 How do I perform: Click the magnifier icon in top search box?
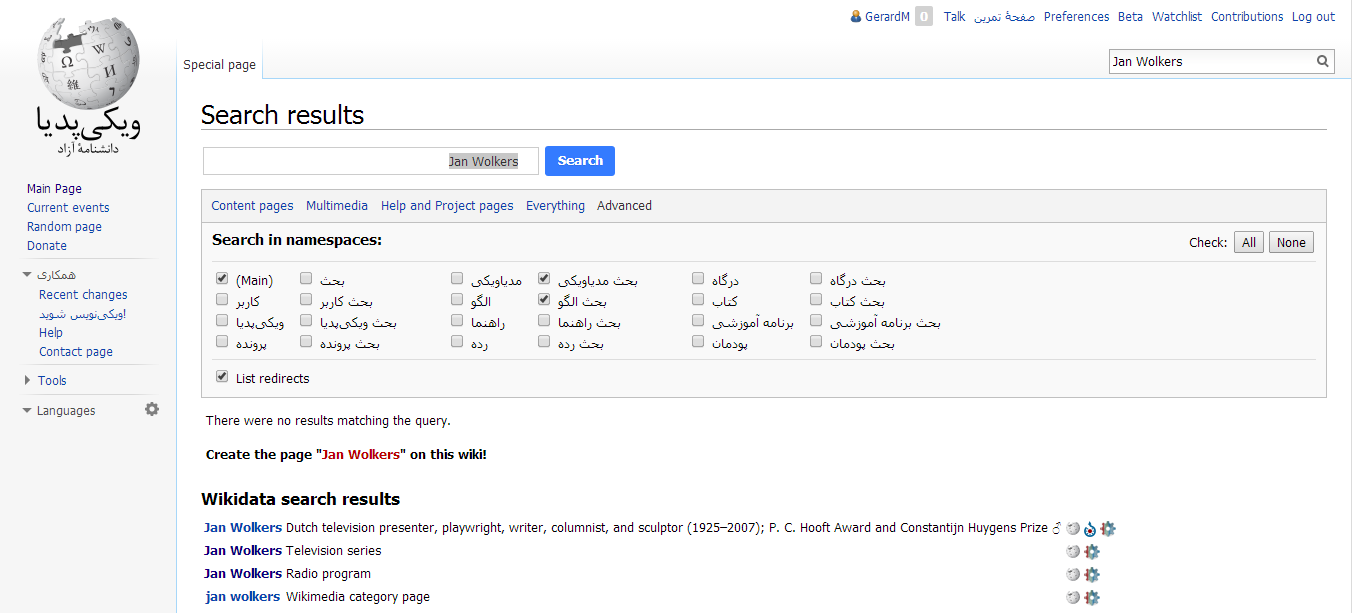pyautogui.click(x=1323, y=61)
